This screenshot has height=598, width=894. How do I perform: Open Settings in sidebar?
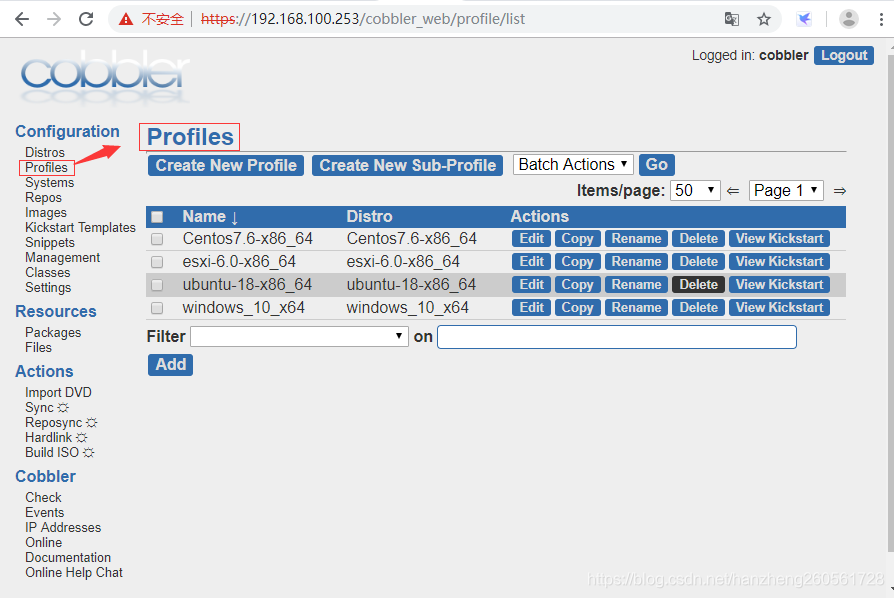click(x=48, y=287)
